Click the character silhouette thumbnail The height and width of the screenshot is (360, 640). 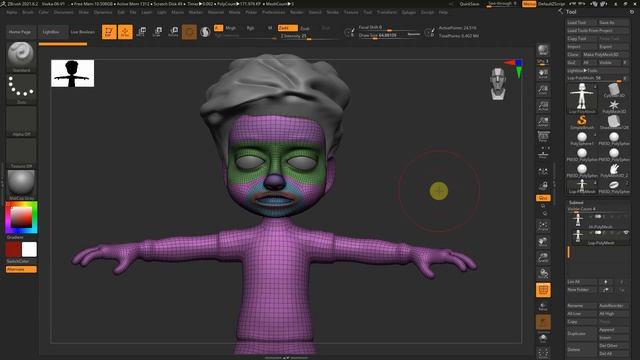[73, 73]
